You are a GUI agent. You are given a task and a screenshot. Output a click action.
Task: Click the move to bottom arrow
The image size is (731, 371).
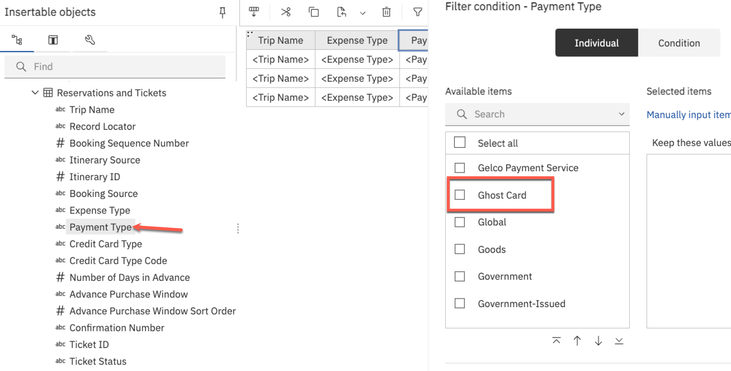[619, 341]
